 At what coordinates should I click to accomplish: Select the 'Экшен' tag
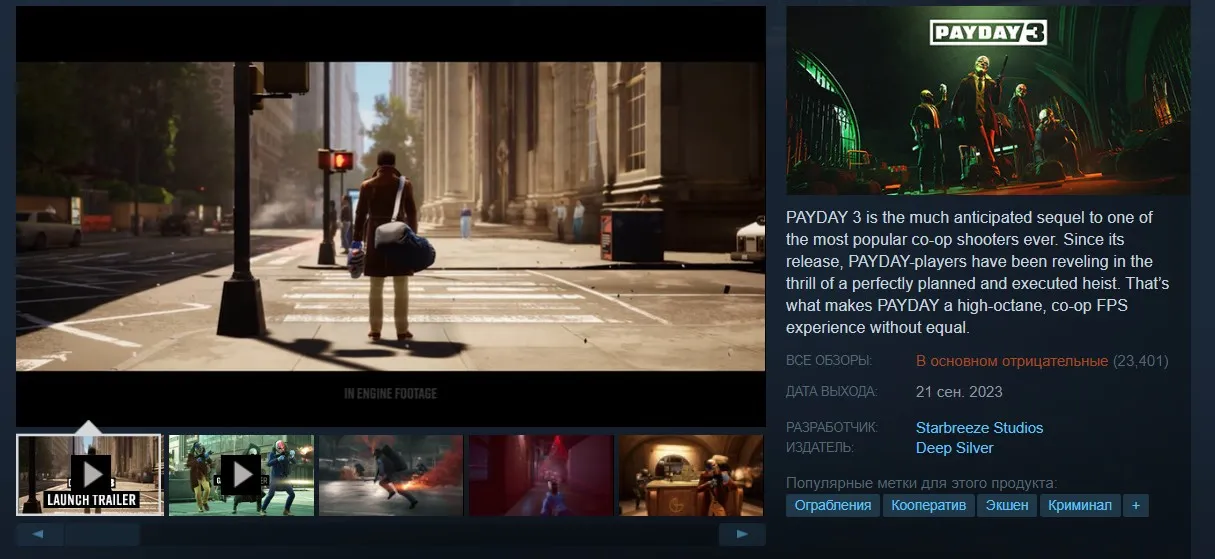(x=1007, y=506)
